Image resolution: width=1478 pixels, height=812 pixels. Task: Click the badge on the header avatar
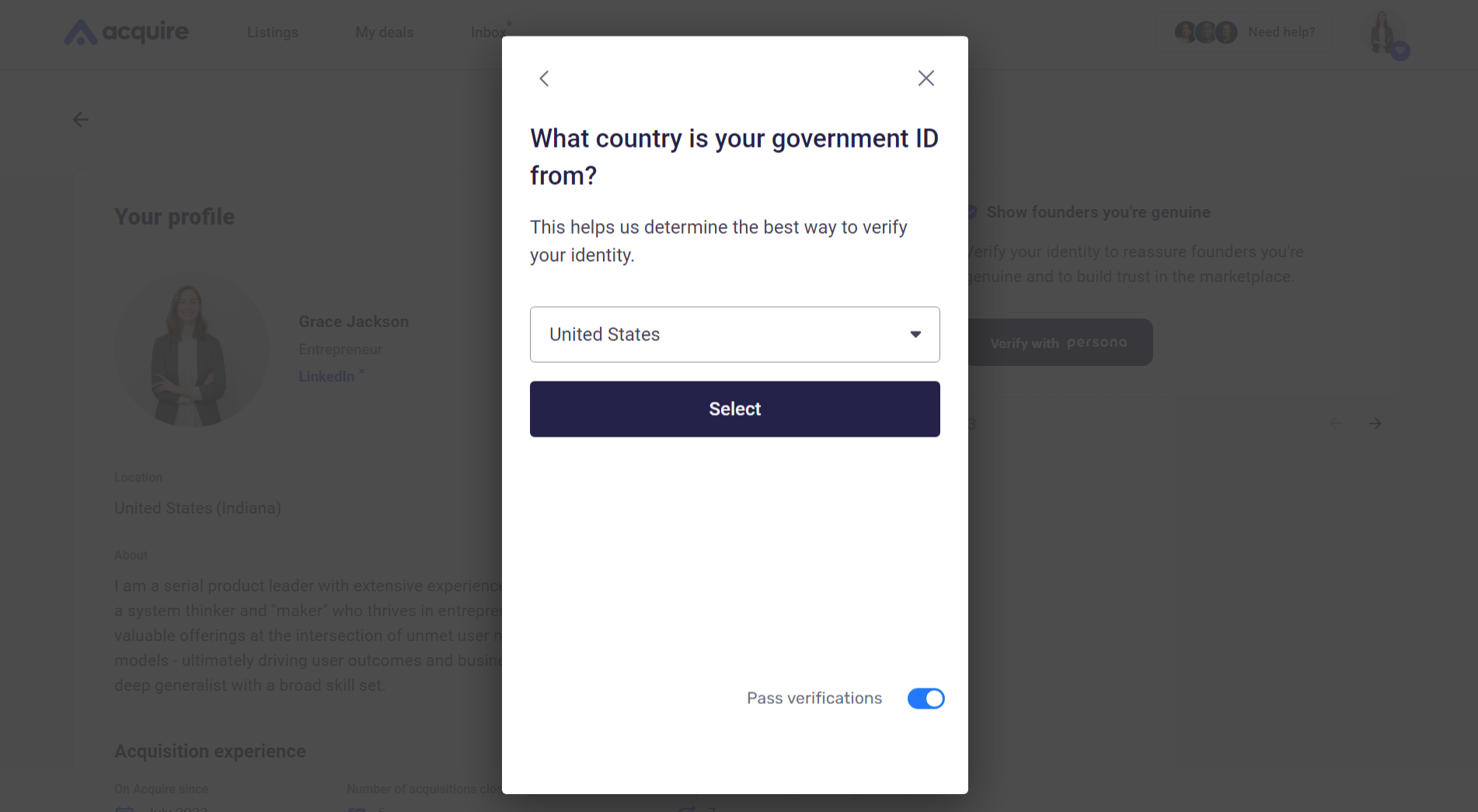point(1400,50)
